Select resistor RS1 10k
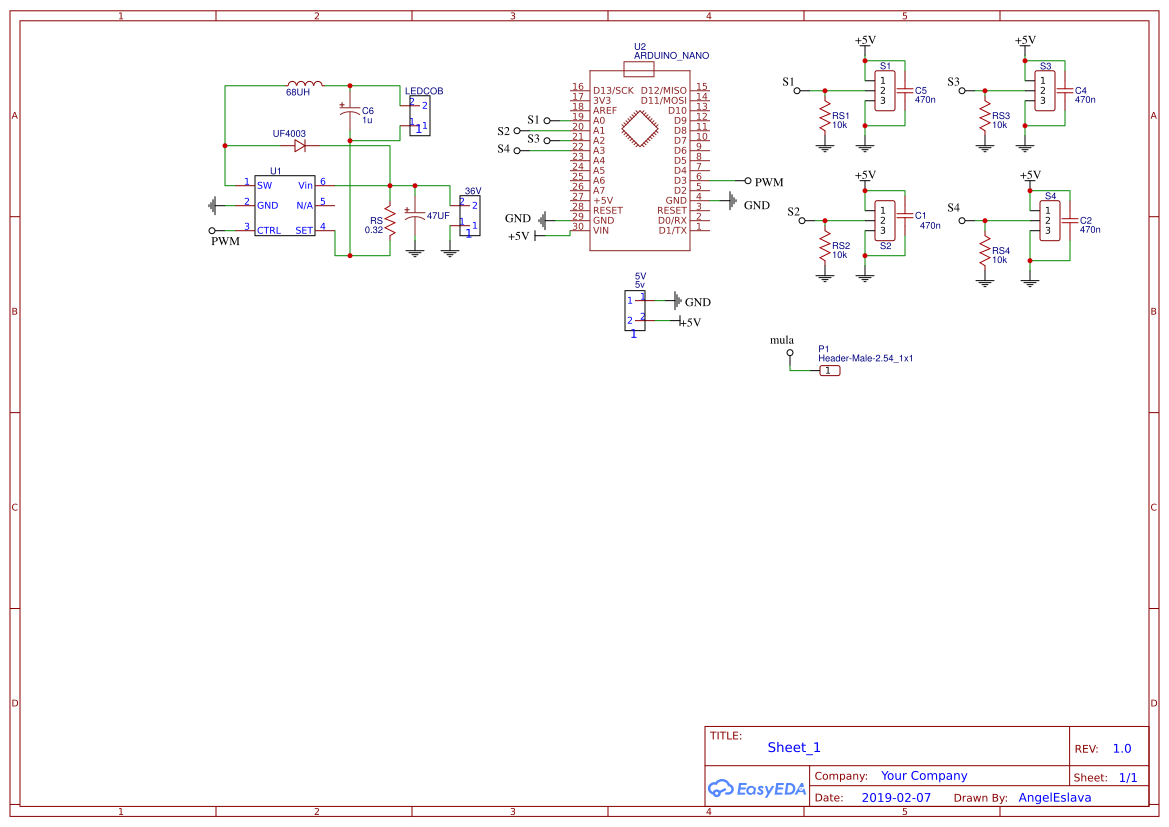 coord(825,115)
